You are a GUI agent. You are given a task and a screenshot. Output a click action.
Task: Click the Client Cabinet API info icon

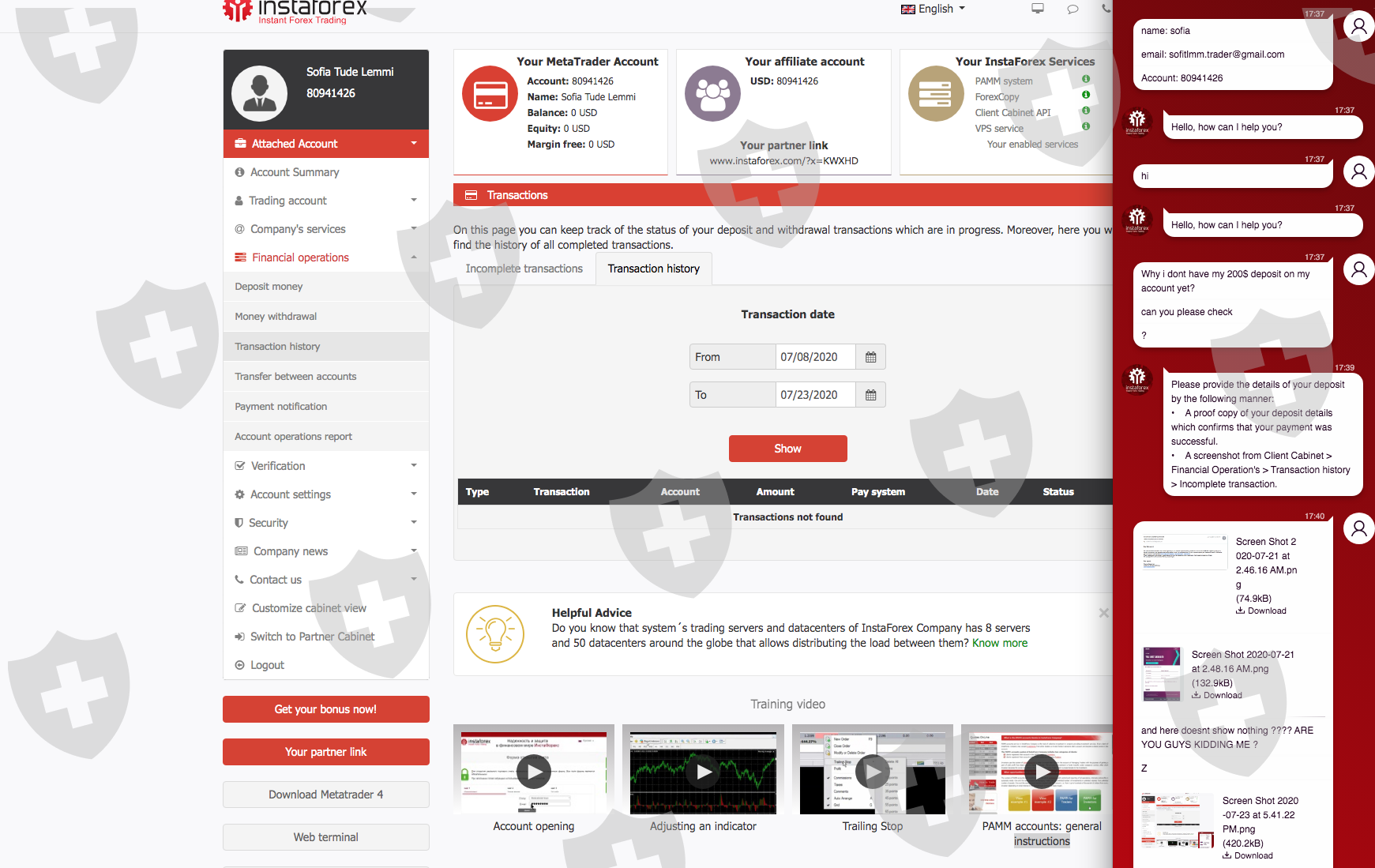click(1086, 111)
